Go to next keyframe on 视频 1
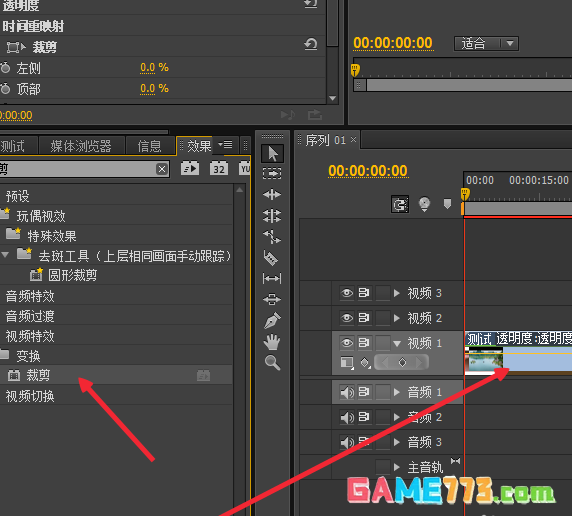This screenshot has width=572, height=516. [419, 362]
